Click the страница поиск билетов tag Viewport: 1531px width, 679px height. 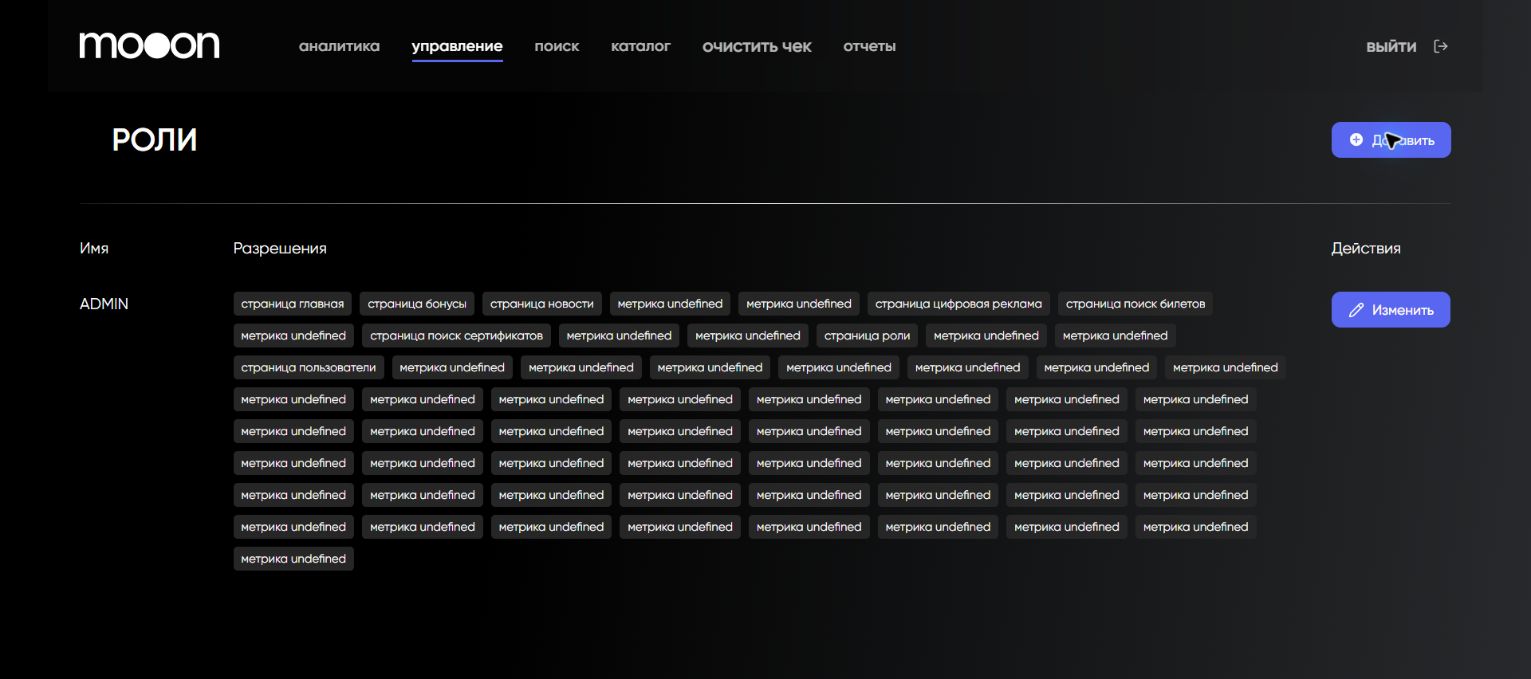(x=1136, y=304)
